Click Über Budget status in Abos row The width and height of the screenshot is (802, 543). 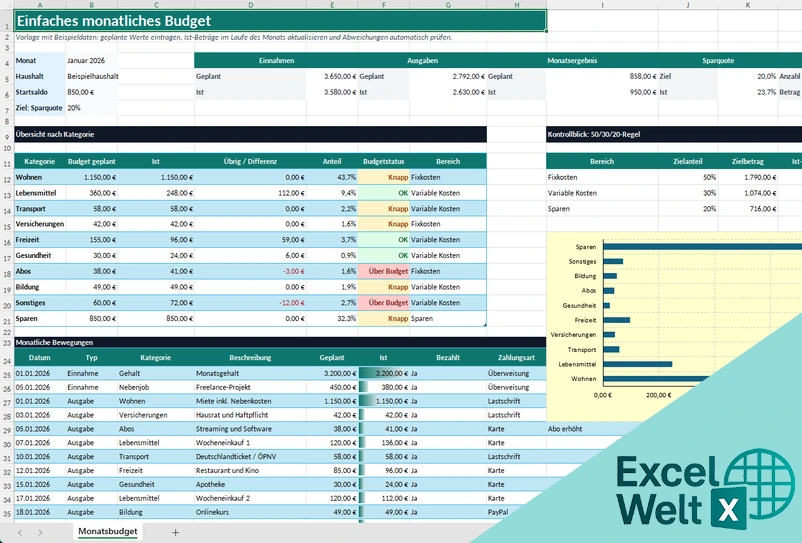[x=384, y=271]
